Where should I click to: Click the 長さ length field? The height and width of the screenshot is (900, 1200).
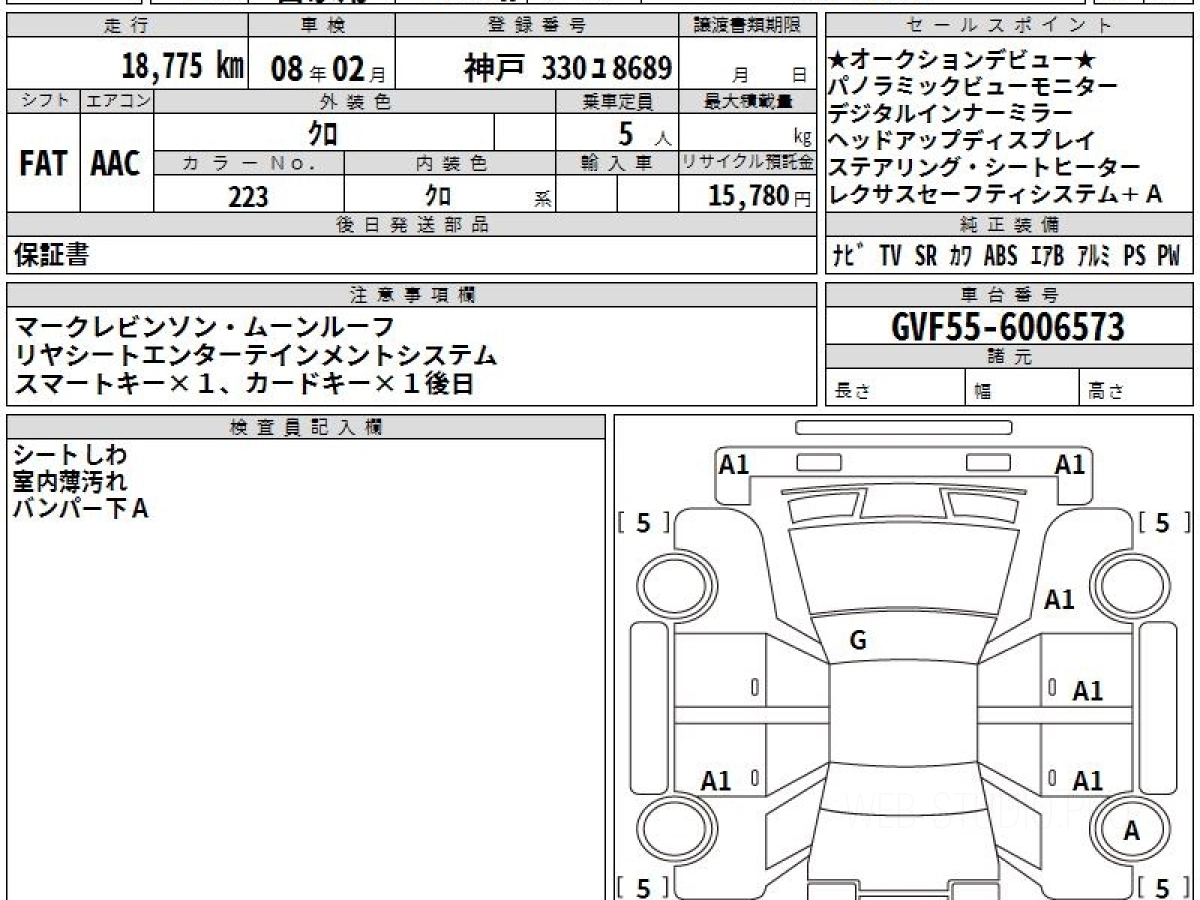point(896,388)
